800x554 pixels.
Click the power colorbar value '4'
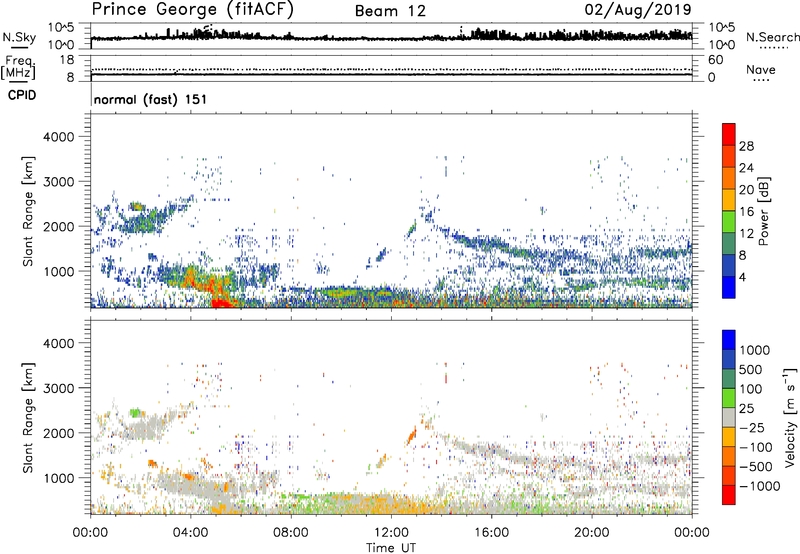point(742,277)
